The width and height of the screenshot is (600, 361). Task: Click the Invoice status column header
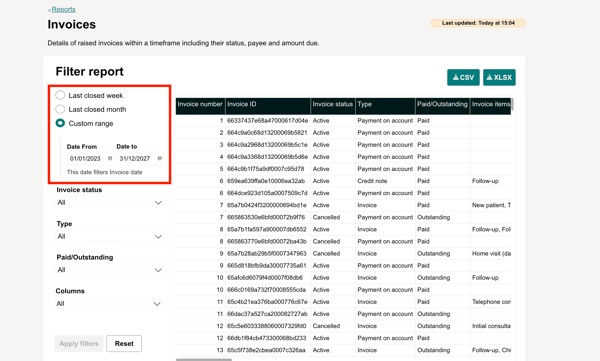[333, 104]
